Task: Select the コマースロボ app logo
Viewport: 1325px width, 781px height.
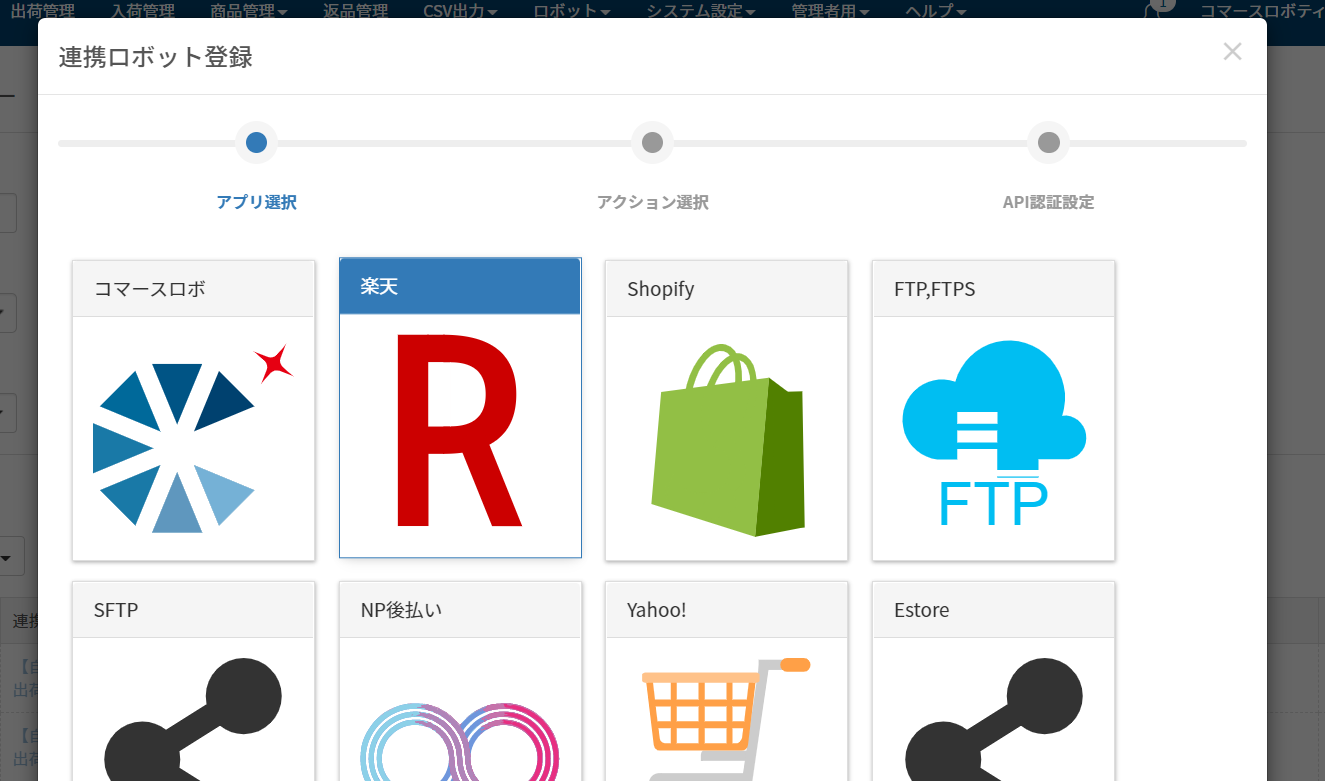Action: click(x=193, y=438)
